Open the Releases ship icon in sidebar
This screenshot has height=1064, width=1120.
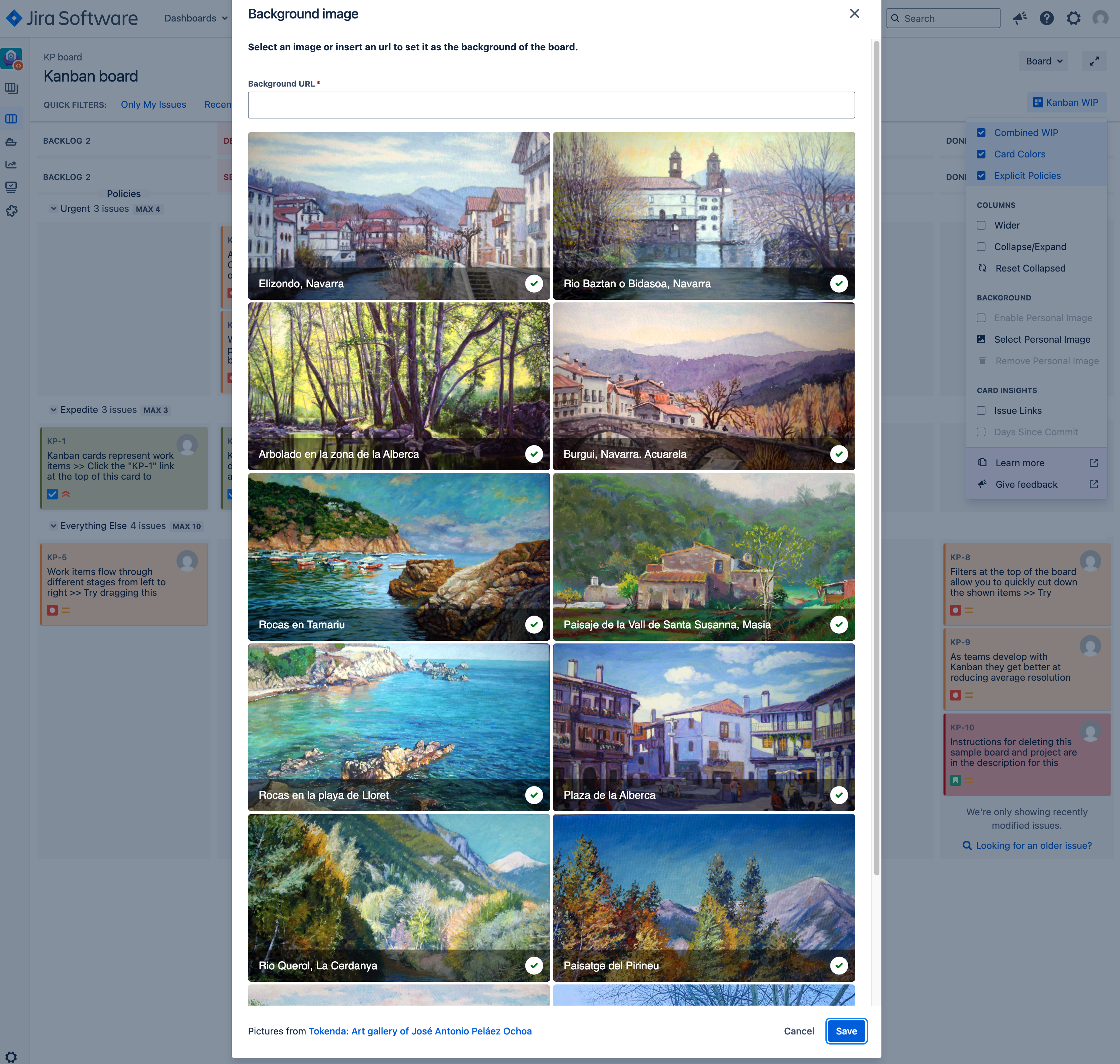coord(11,142)
